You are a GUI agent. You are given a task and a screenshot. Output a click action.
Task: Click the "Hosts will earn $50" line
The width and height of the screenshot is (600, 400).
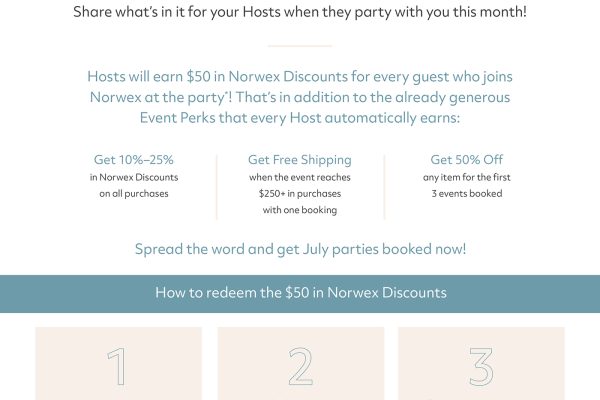coord(300,76)
